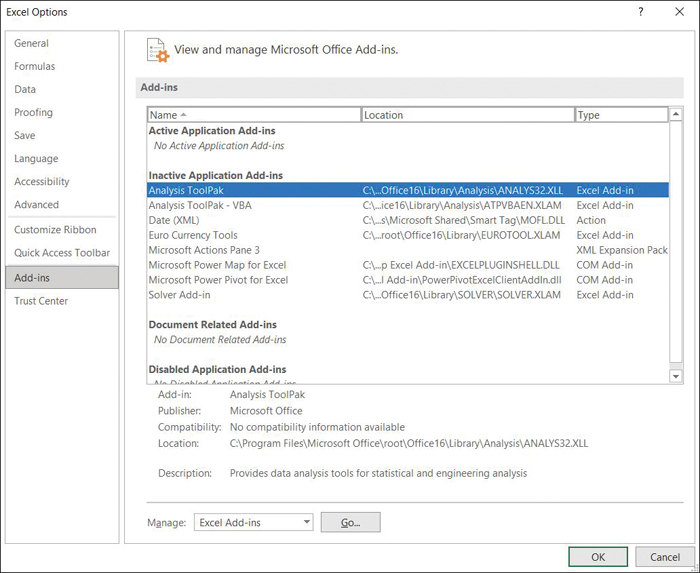Sort add-ins by the Location column header
Image resolution: width=700 pixels, height=573 pixels.
point(468,115)
